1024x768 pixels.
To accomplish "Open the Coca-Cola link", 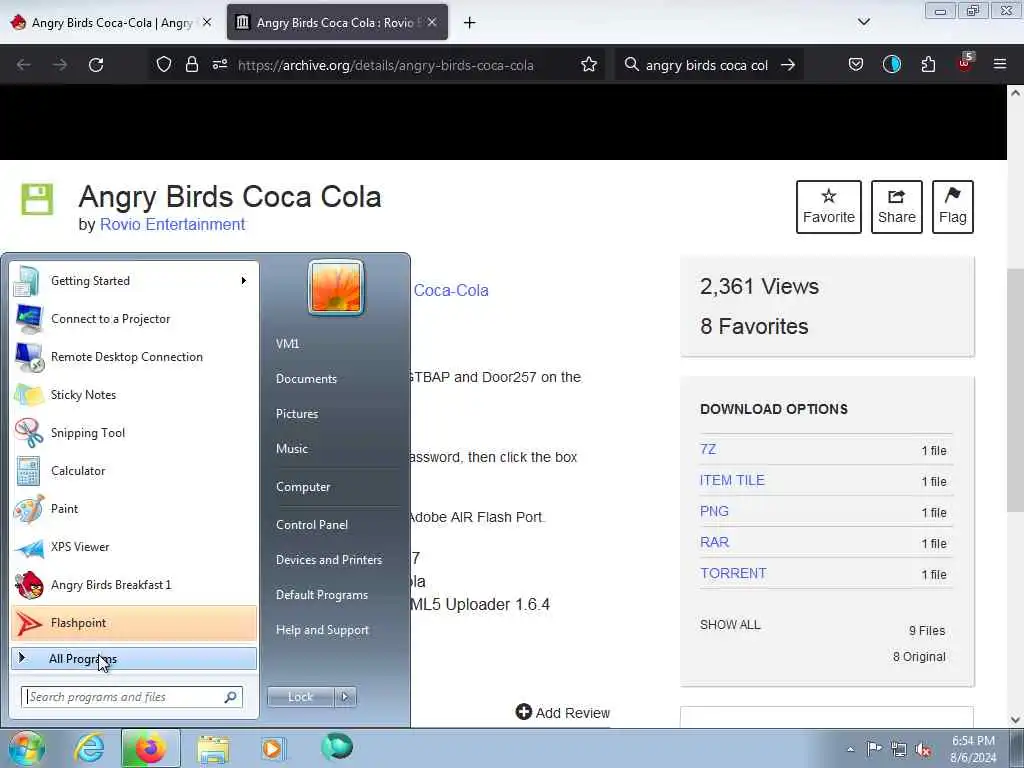I will click(x=451, y=290).
